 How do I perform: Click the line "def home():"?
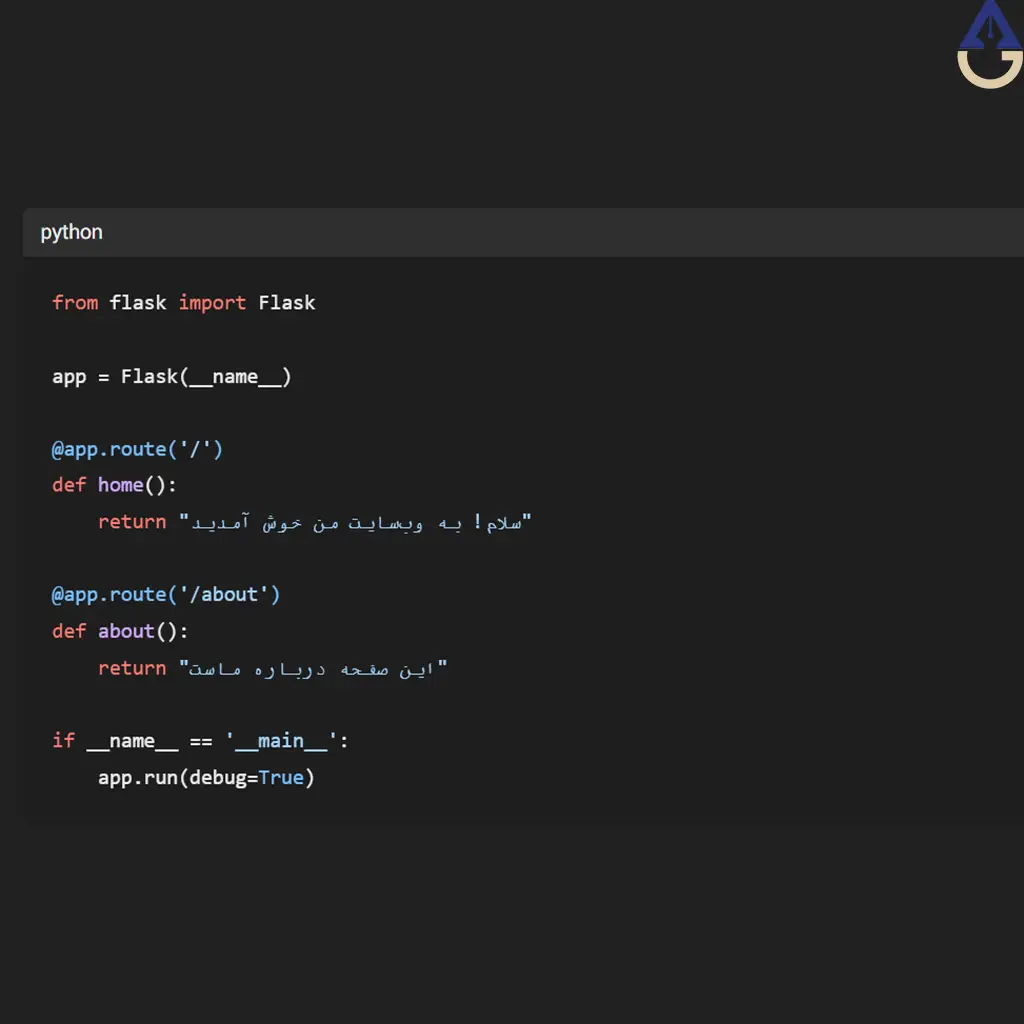pyautogui.click(x=114, y=485)
